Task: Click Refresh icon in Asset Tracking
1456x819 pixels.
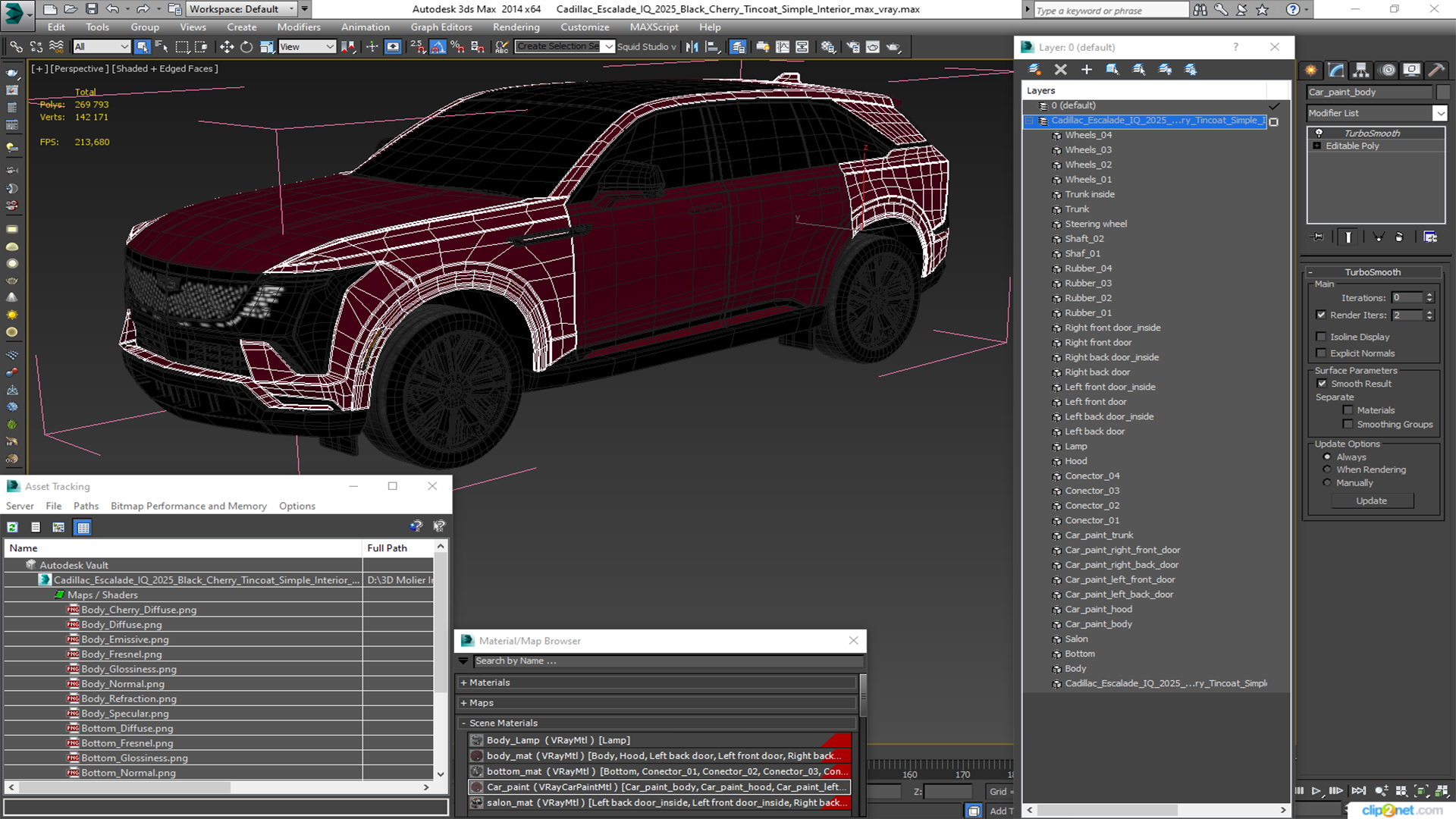Action: [13, 527]
